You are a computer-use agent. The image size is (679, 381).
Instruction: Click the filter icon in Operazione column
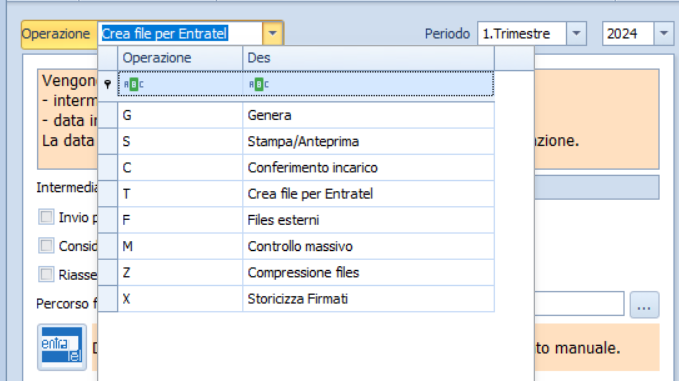[133, 84]
